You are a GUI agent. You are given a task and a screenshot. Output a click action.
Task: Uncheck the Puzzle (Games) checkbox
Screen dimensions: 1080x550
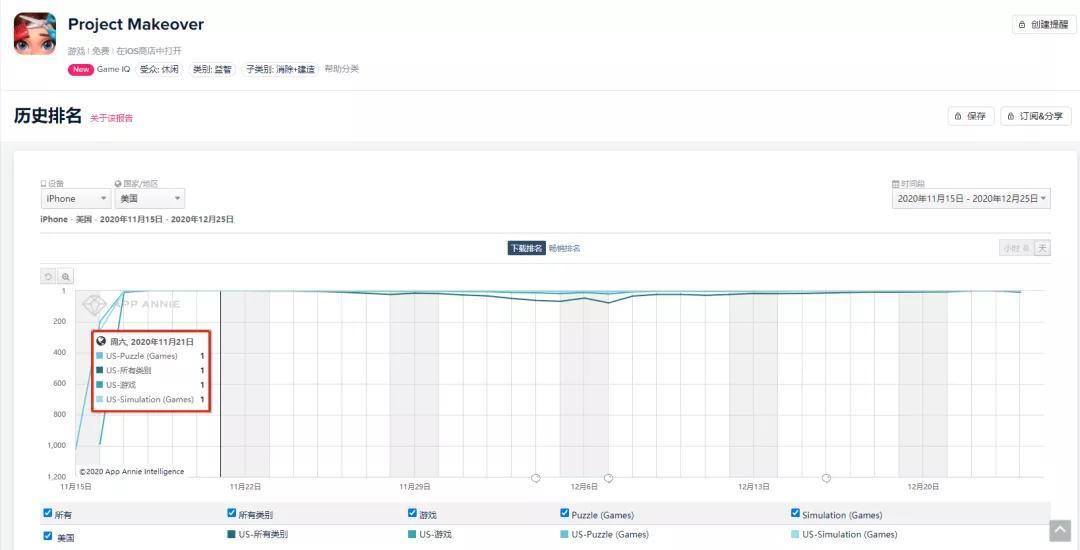click(565, 514)
